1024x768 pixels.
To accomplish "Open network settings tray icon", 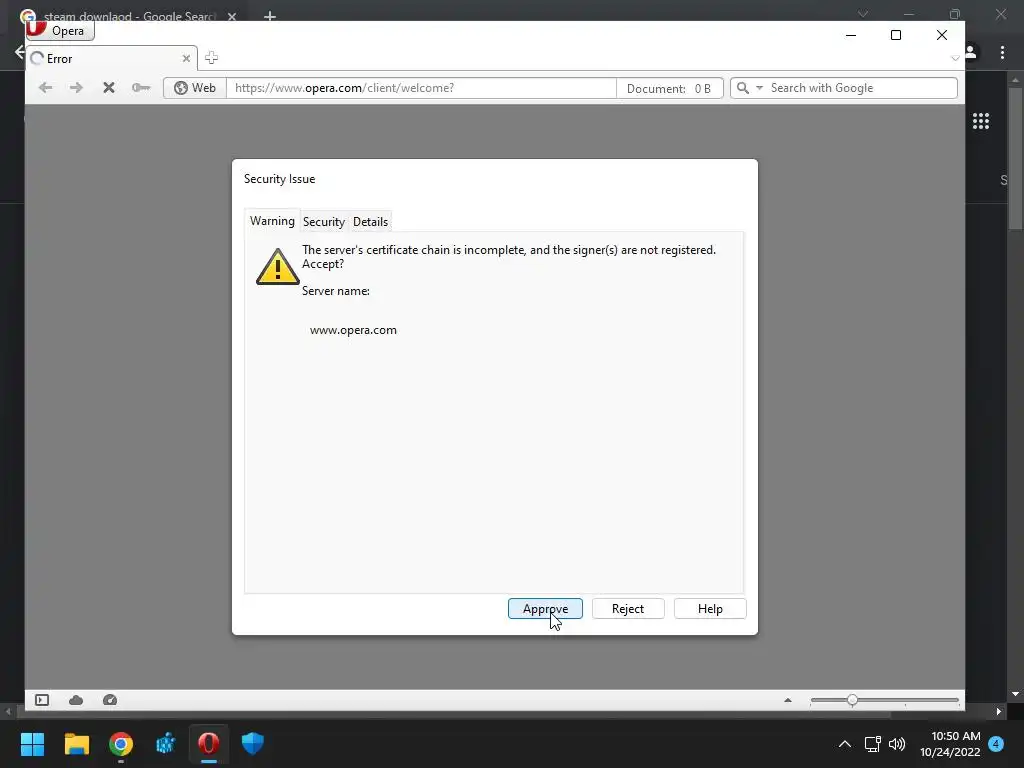I will tap(872, 744).
